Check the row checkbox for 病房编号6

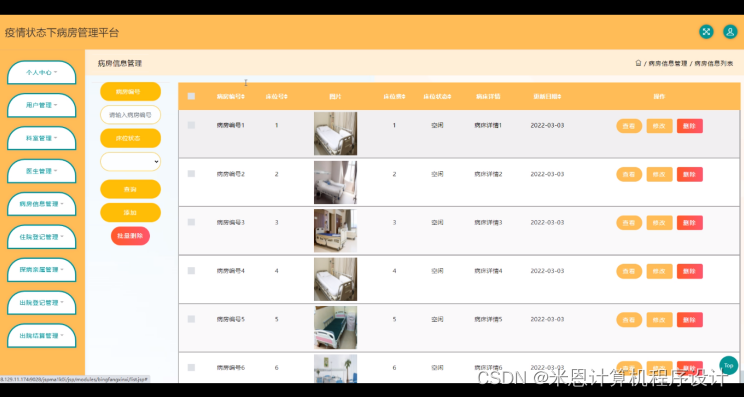[x=191, y=368]
